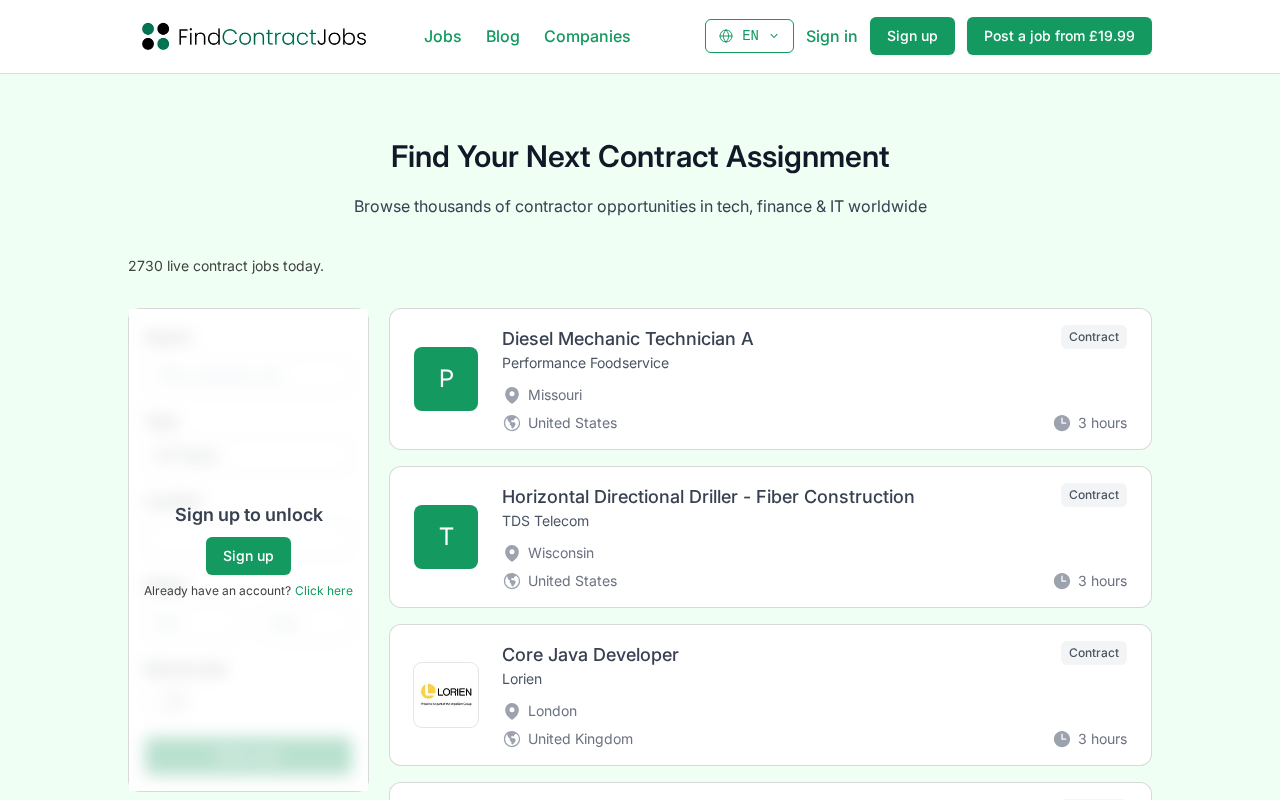
Task: Click the "Browse thousands of contractor opportunities" subtitle
Action: pos(640,207)
